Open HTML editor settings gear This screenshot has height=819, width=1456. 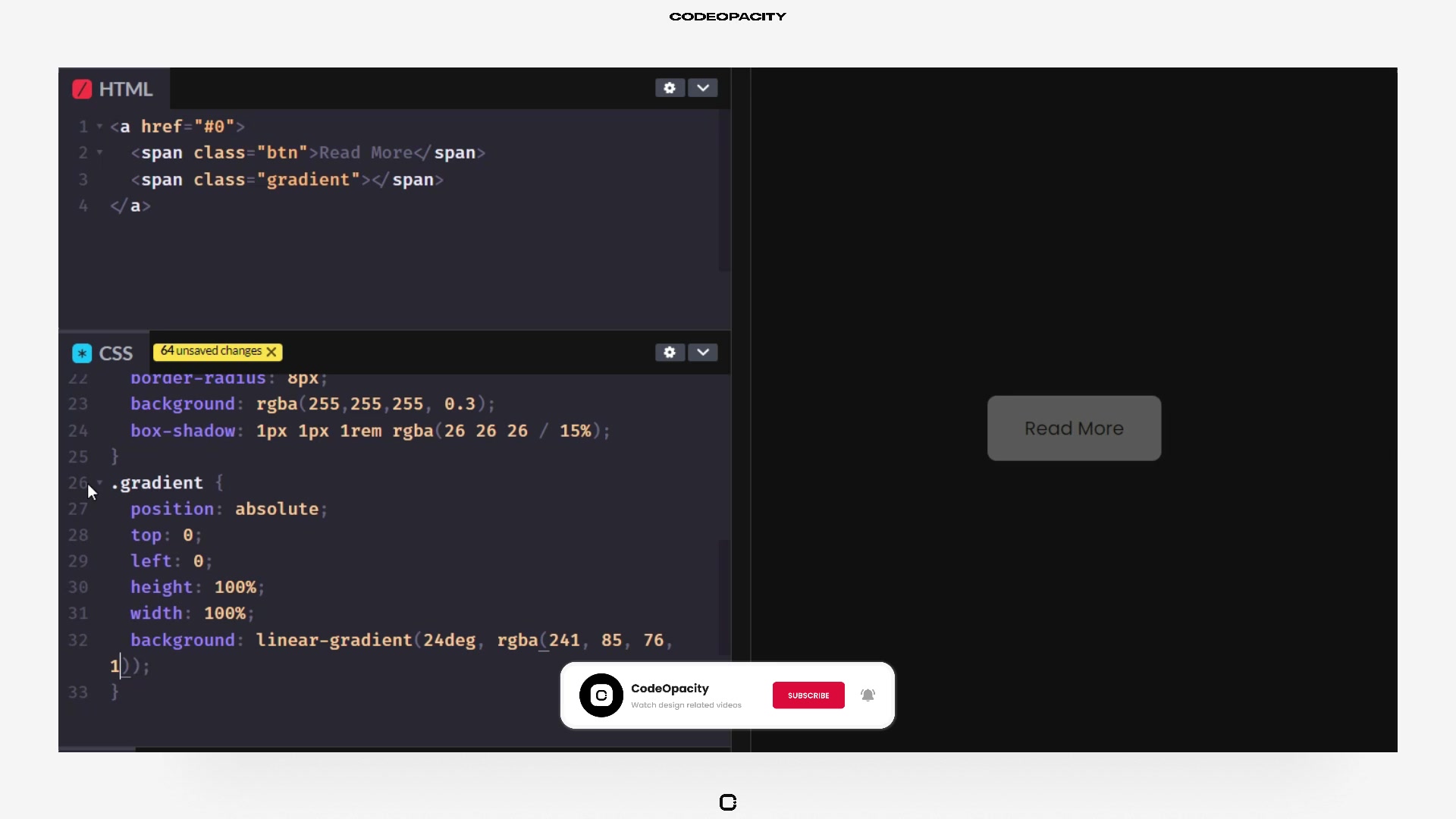pos(670,88)
